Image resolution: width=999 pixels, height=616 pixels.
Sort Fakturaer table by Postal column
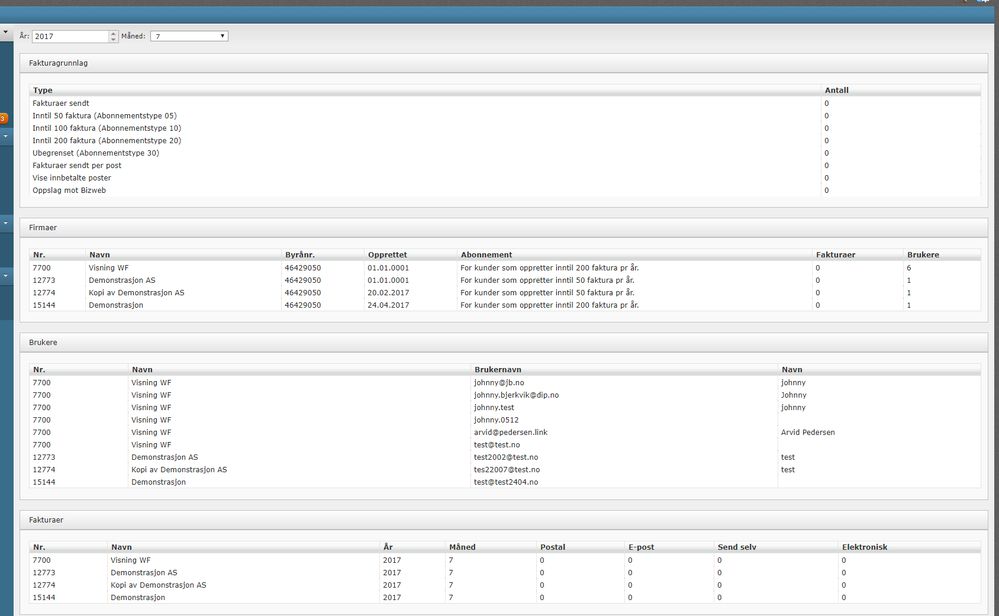580,547
